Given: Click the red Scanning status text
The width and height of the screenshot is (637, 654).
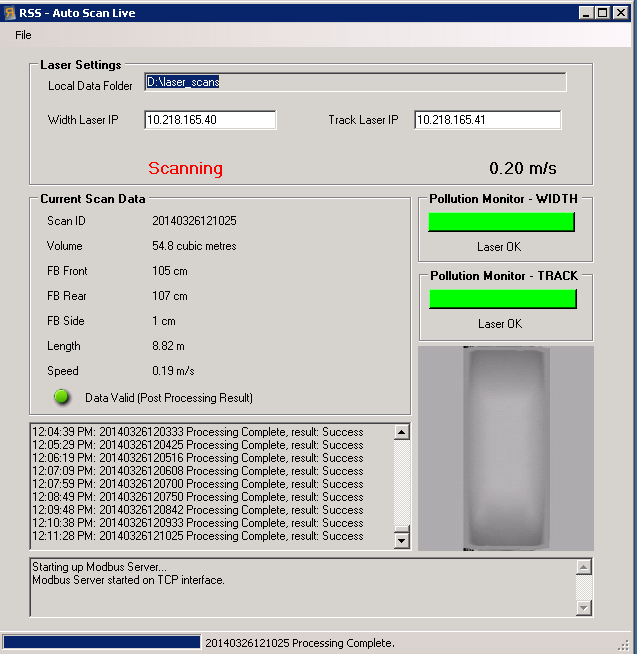Looking at the screenshot, I should (x=185, y=169).
